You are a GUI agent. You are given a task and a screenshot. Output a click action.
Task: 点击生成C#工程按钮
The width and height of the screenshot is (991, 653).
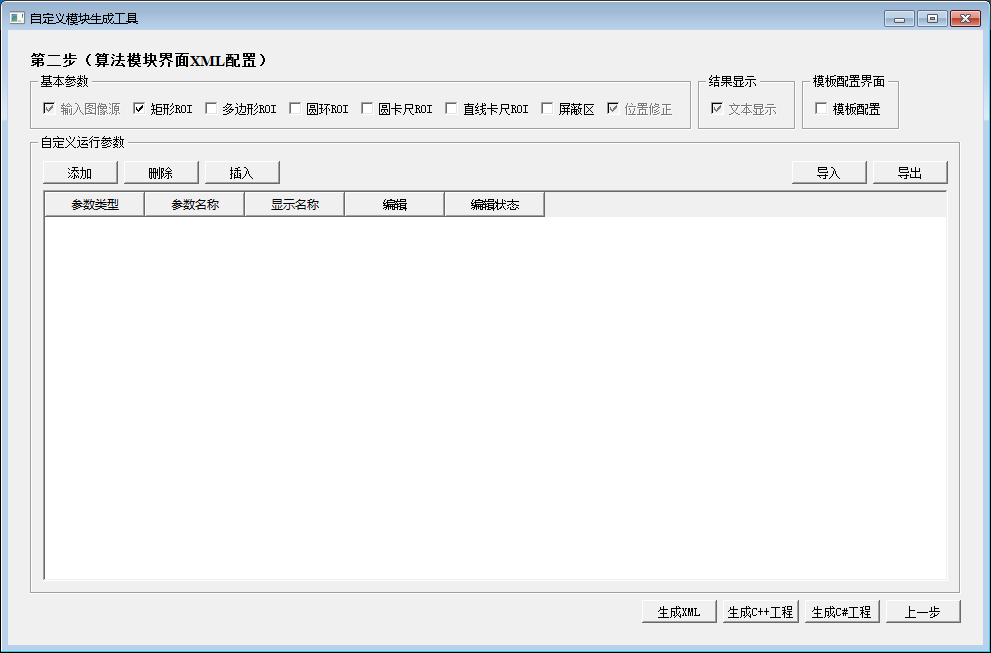point(842,611)
